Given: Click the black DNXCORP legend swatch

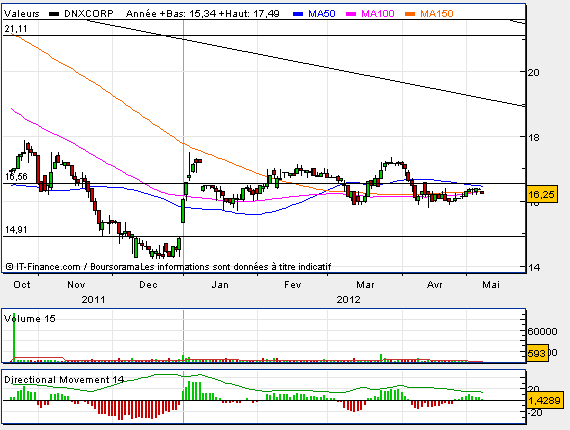Looking at the screenshot, I should tap(54, 14).
